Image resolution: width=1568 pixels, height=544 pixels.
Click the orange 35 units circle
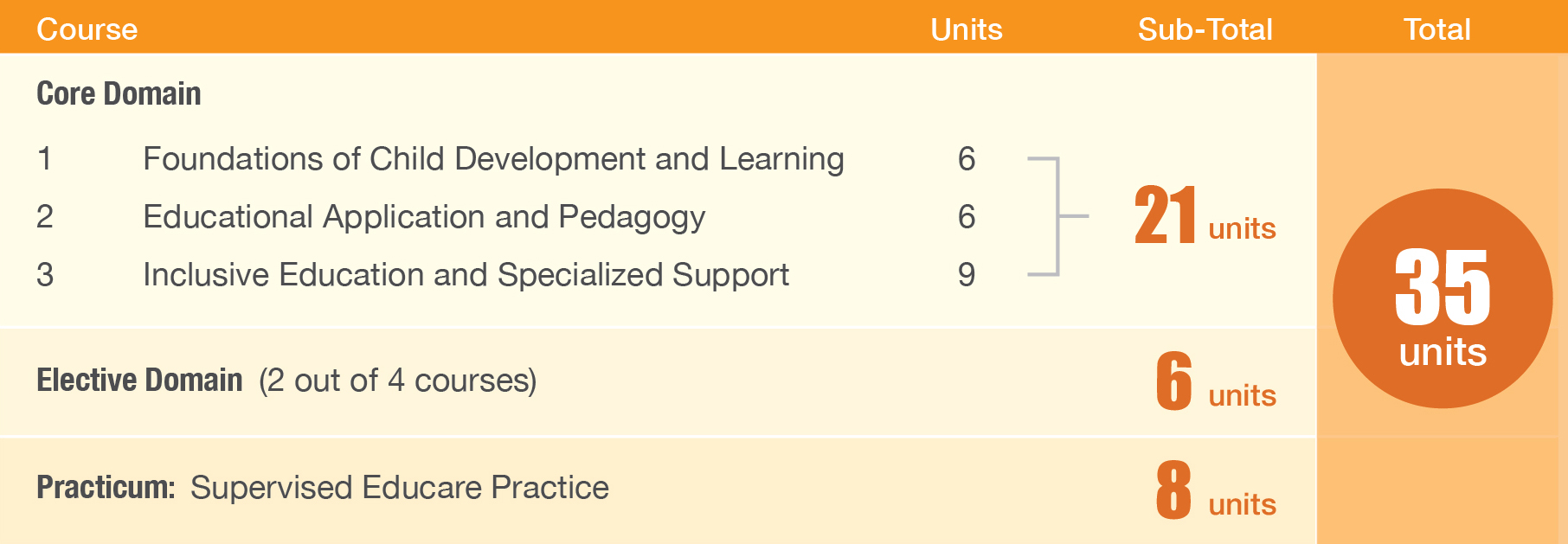click(1443, 298)
